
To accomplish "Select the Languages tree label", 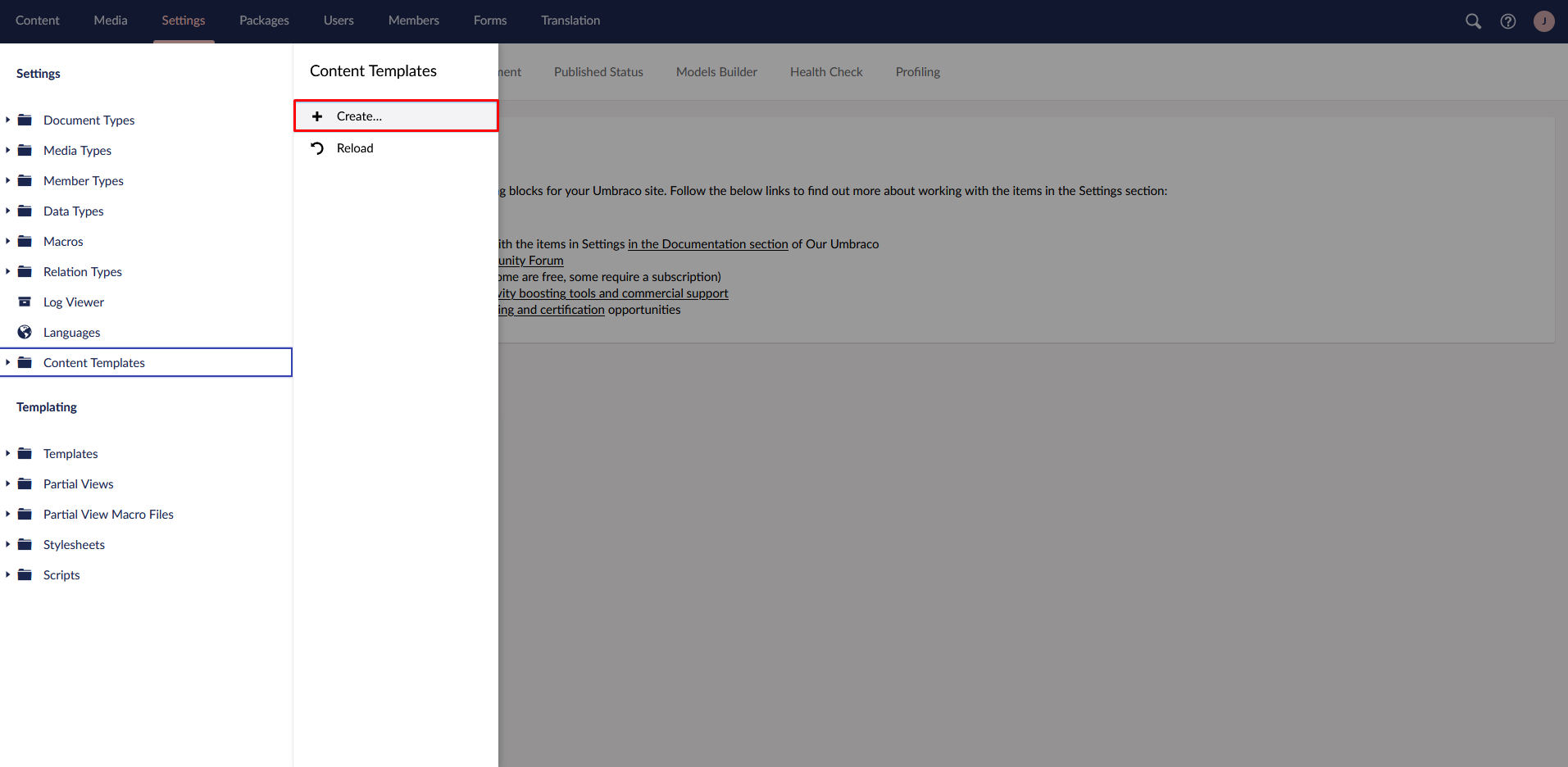I will [x=72, y=333].
